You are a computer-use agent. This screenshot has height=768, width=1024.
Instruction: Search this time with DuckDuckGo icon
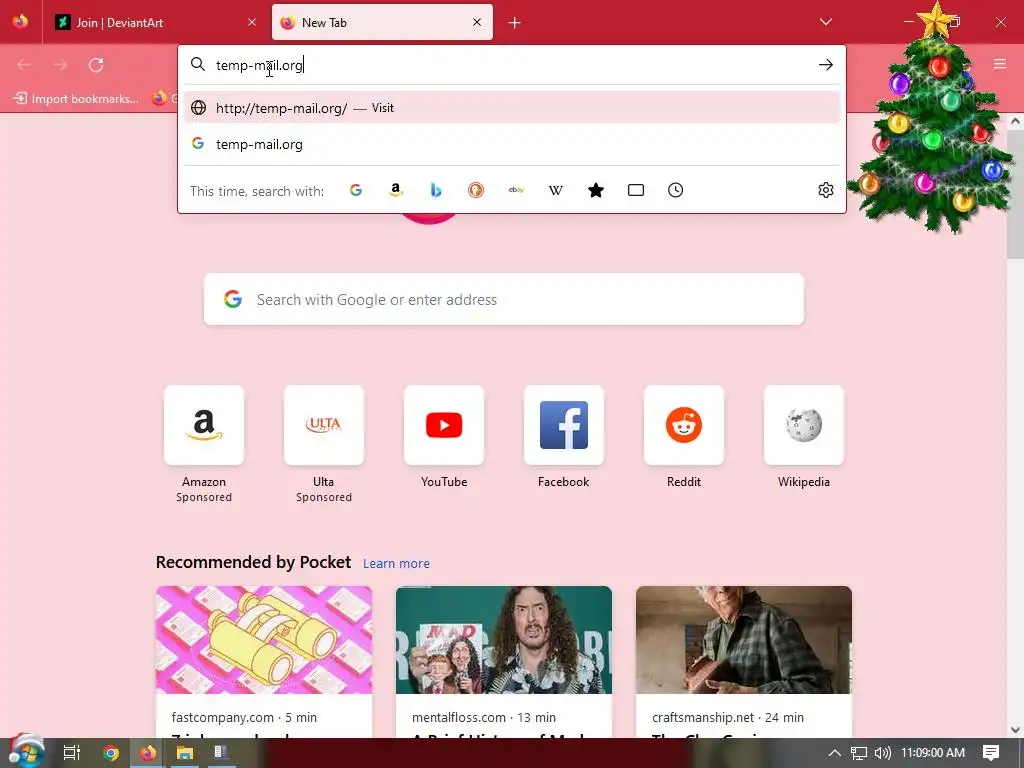pos(475,190)
